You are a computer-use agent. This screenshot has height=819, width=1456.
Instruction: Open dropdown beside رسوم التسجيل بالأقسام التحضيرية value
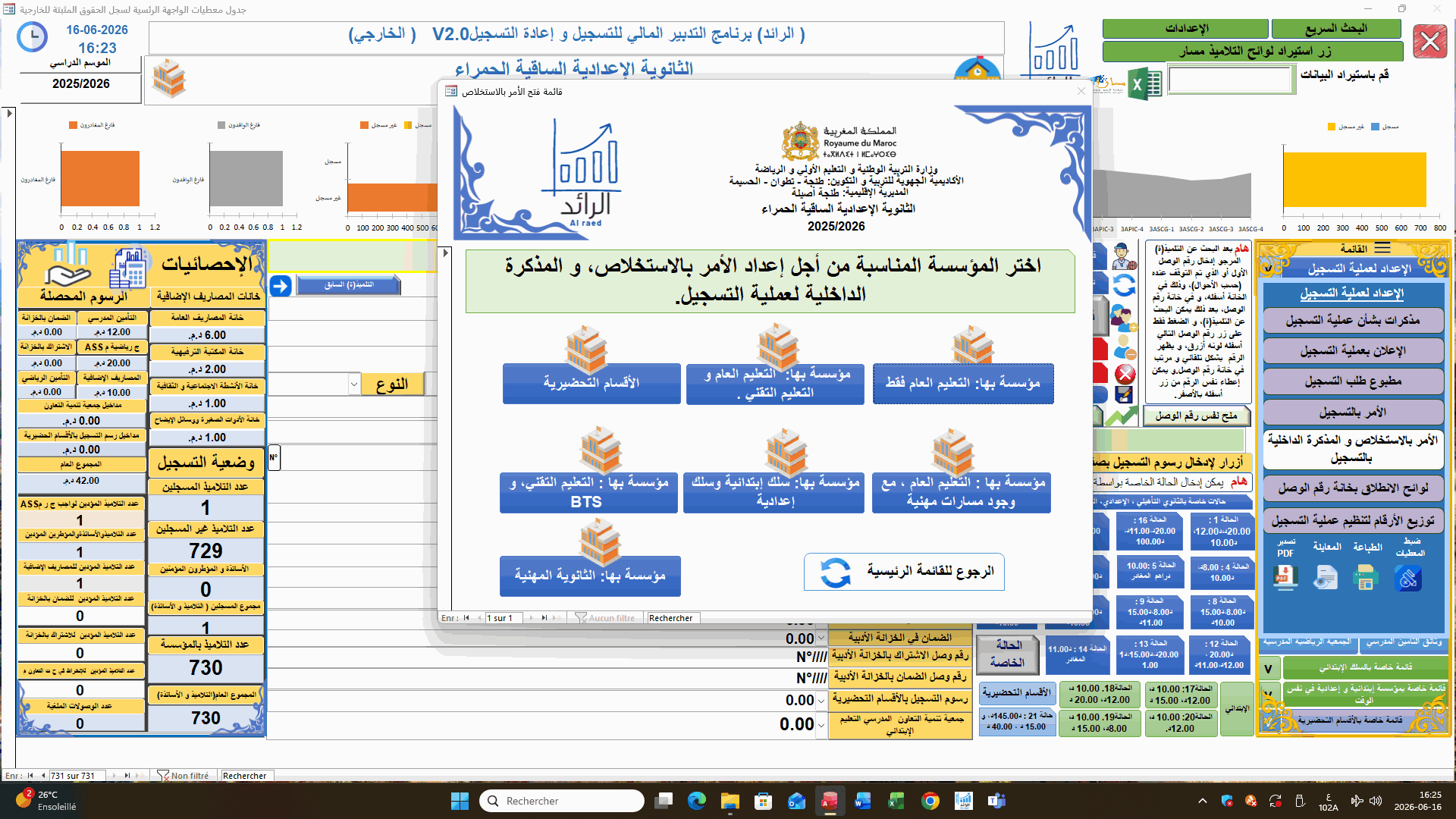tap(821, 700)
